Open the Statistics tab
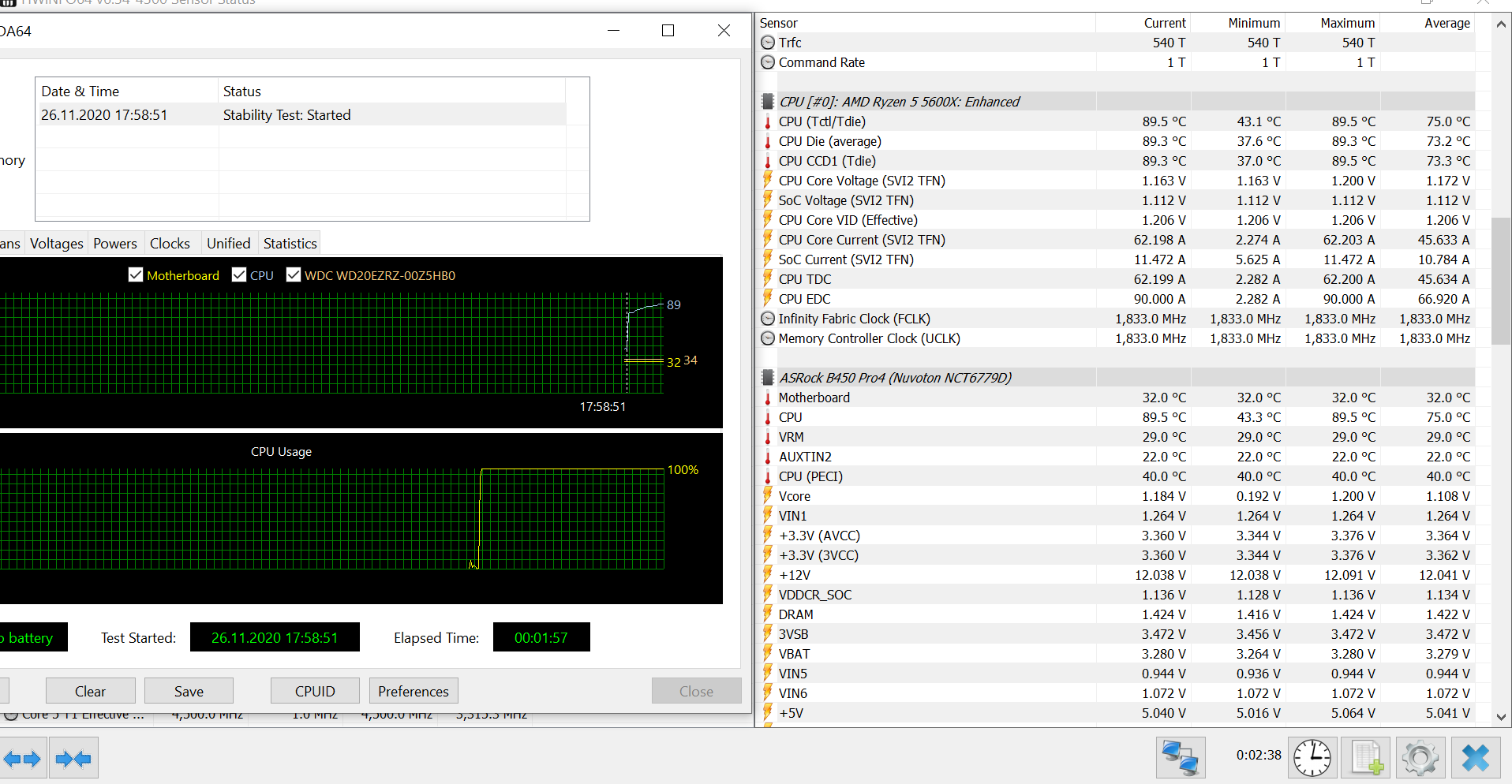Screen dimensions: 1512x784 point(290,244)
